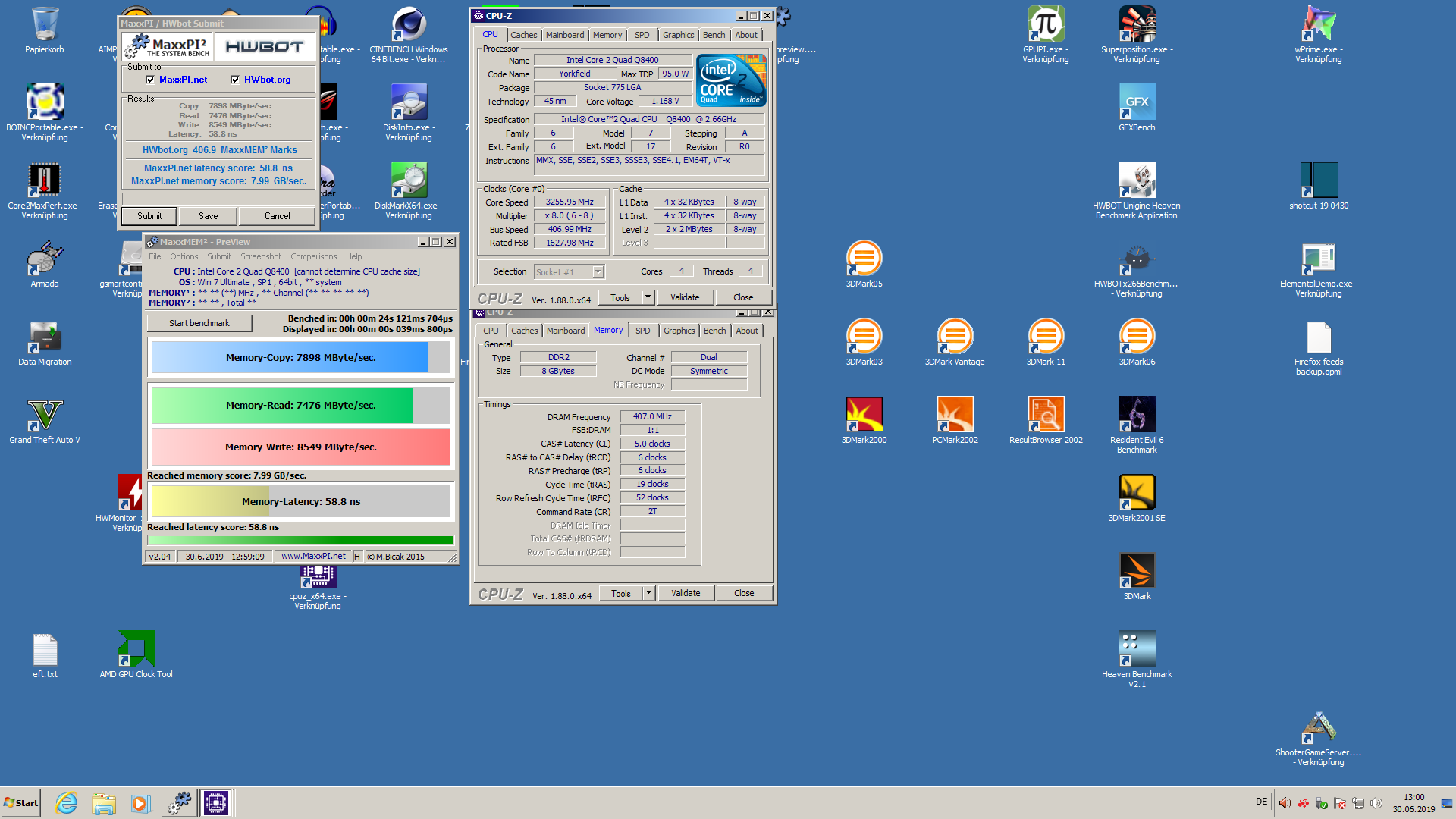The height and width of the screenshot is (819, 1456).
Task: Open the www.MaxxPI.net link
Action: click(313, 557)
